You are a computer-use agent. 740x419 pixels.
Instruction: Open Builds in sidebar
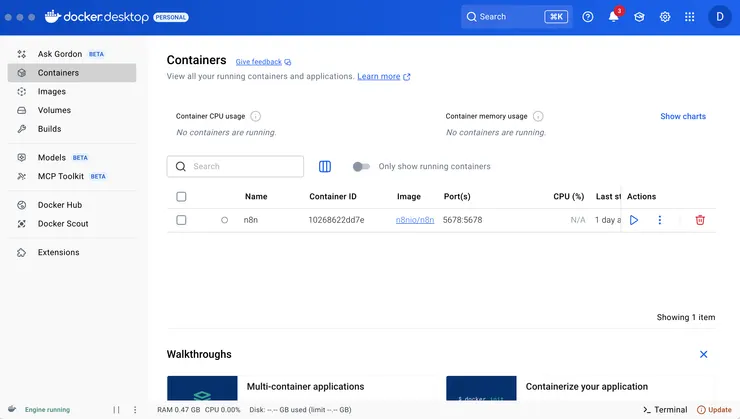point(72,129)
